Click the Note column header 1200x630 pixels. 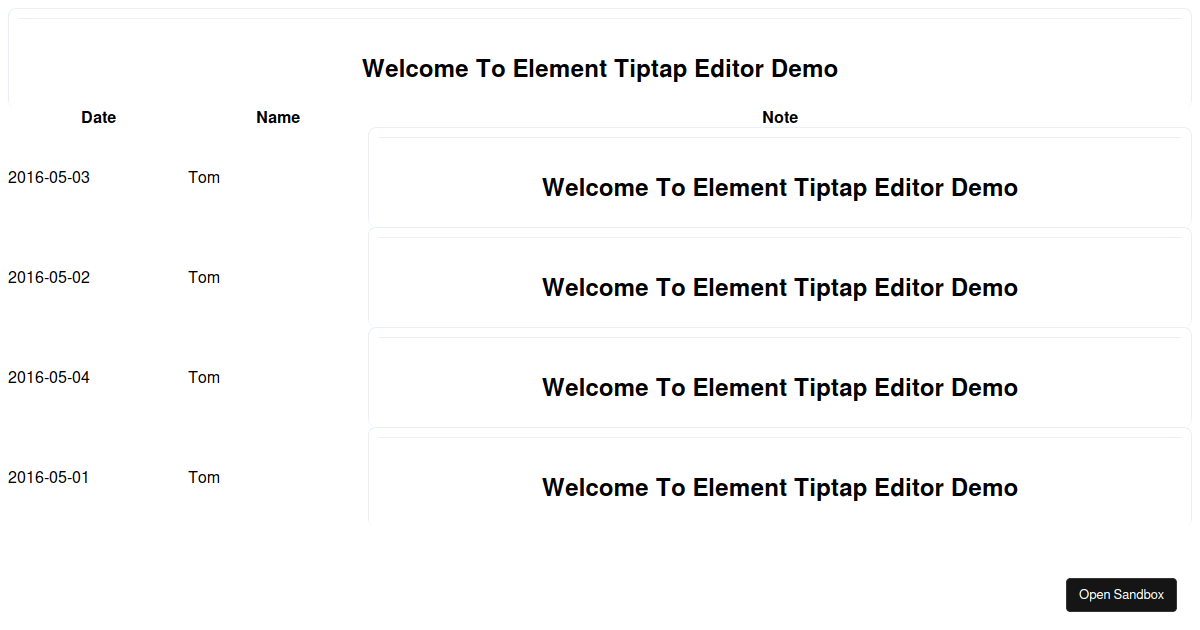tap(780, 117)
